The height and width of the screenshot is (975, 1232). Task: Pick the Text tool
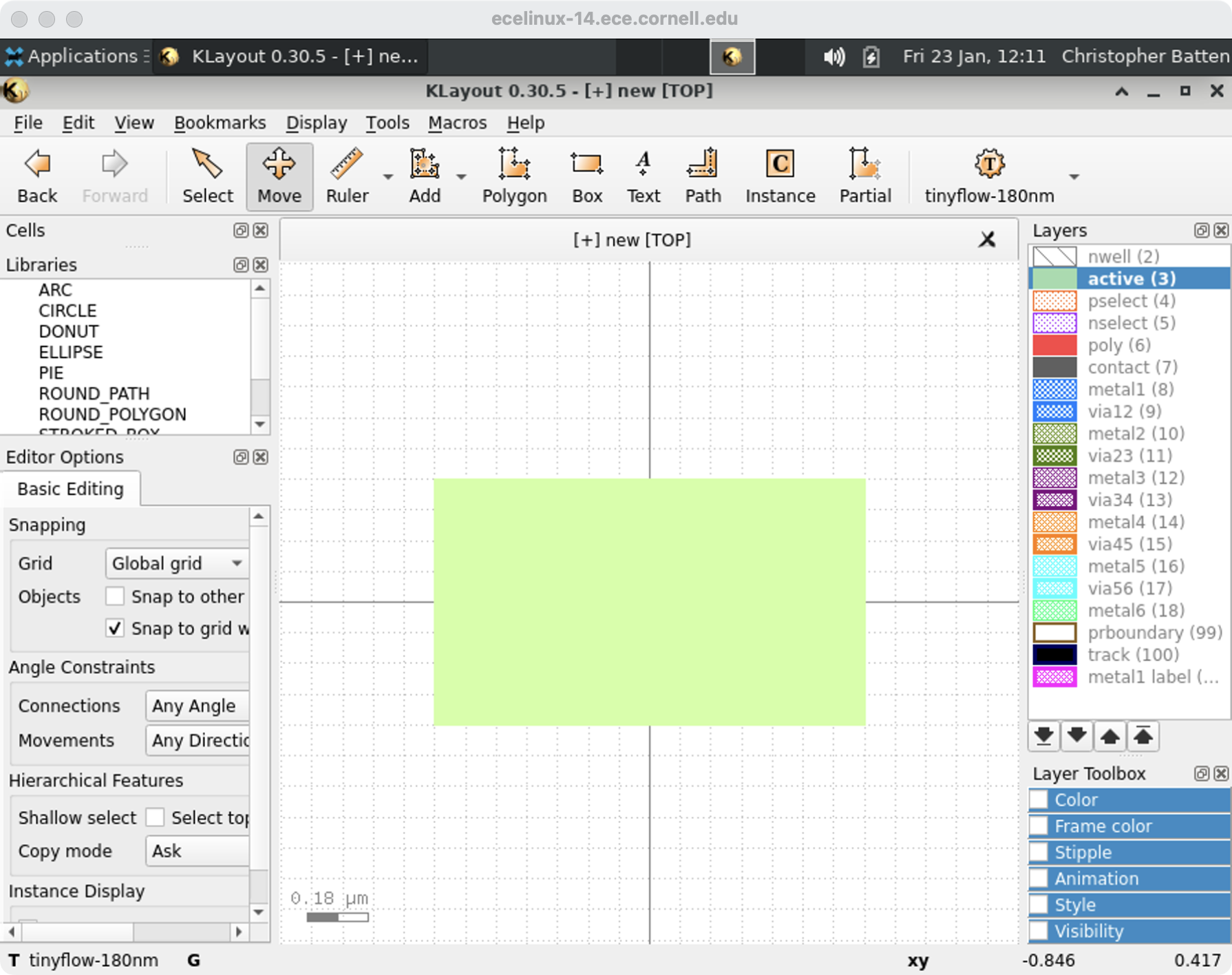643,176
